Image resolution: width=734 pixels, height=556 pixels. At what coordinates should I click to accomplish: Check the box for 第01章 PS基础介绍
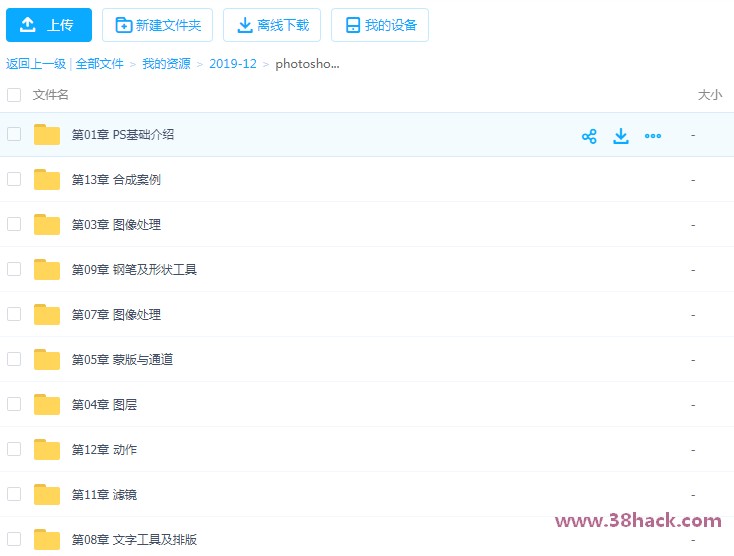pos(14,134)
